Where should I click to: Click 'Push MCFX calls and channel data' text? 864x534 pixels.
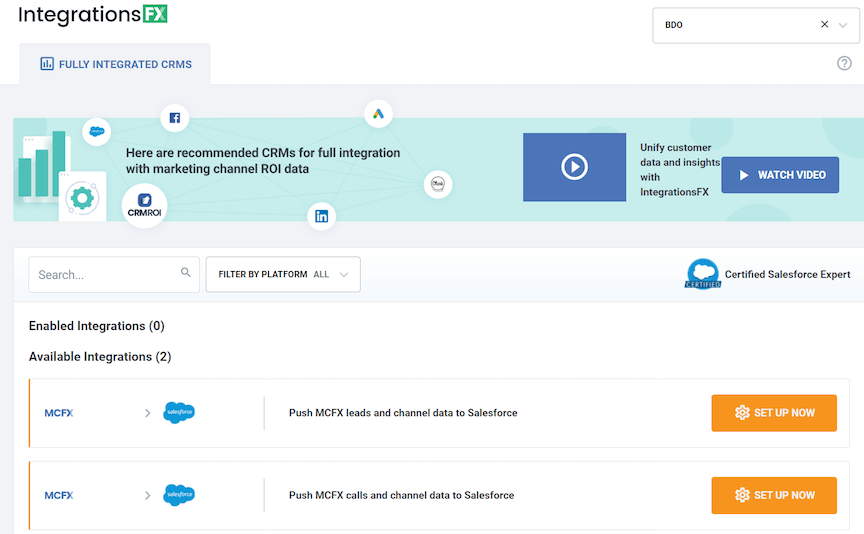coord(401,495)
